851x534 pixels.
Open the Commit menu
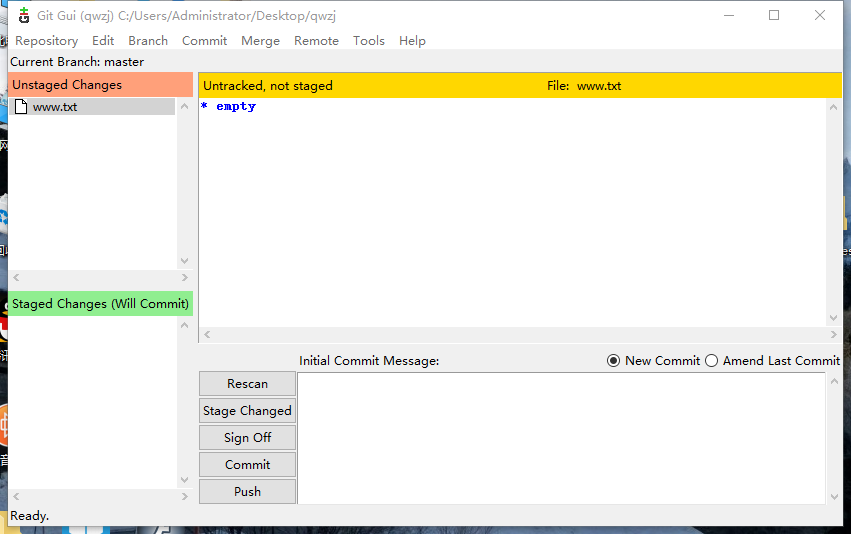coord(205,41)
